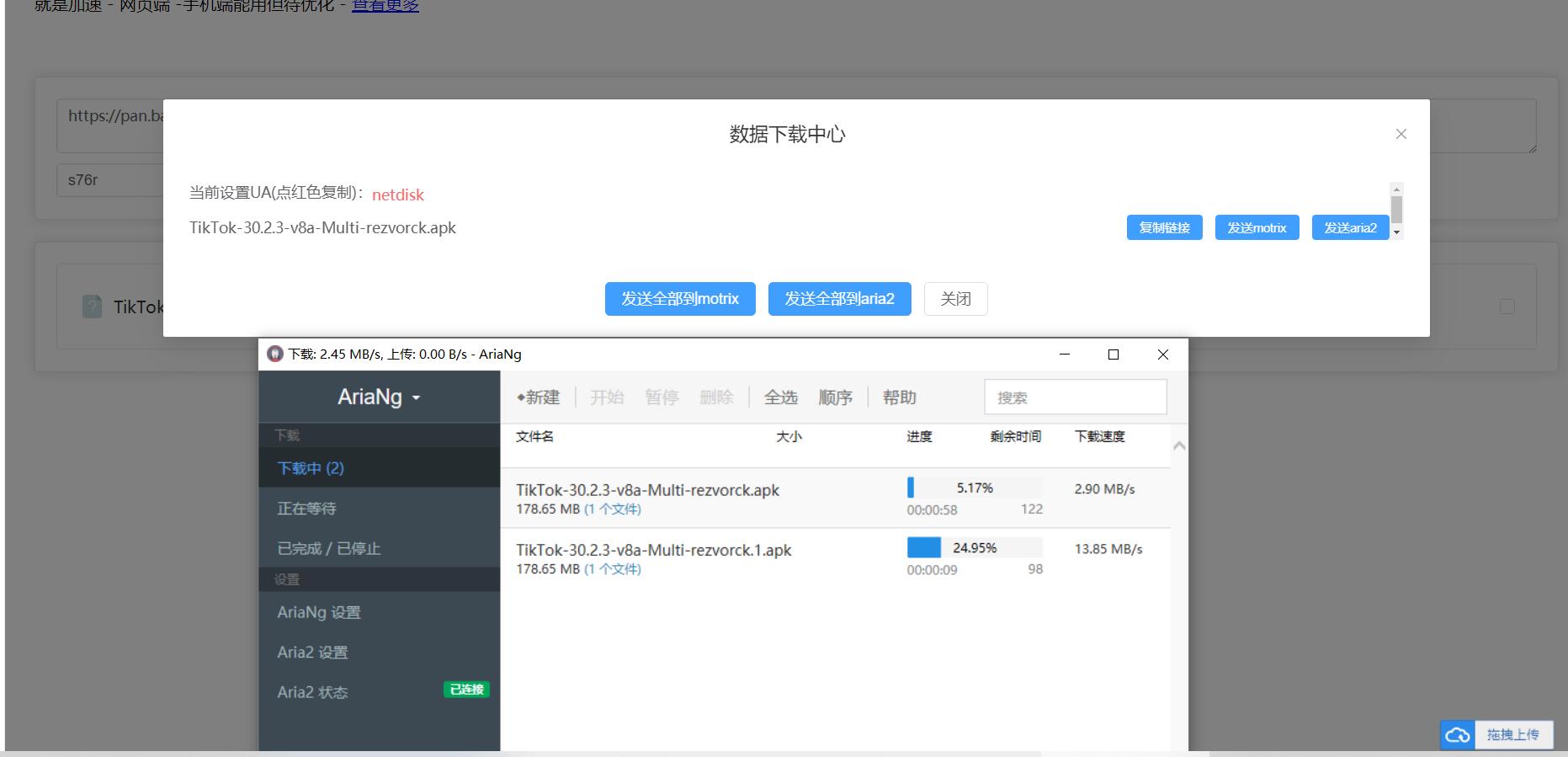Open the 查看更多 link
The height and width of the screenshot is (757, 1568).
pyautogui.click(x=385, y=7)
